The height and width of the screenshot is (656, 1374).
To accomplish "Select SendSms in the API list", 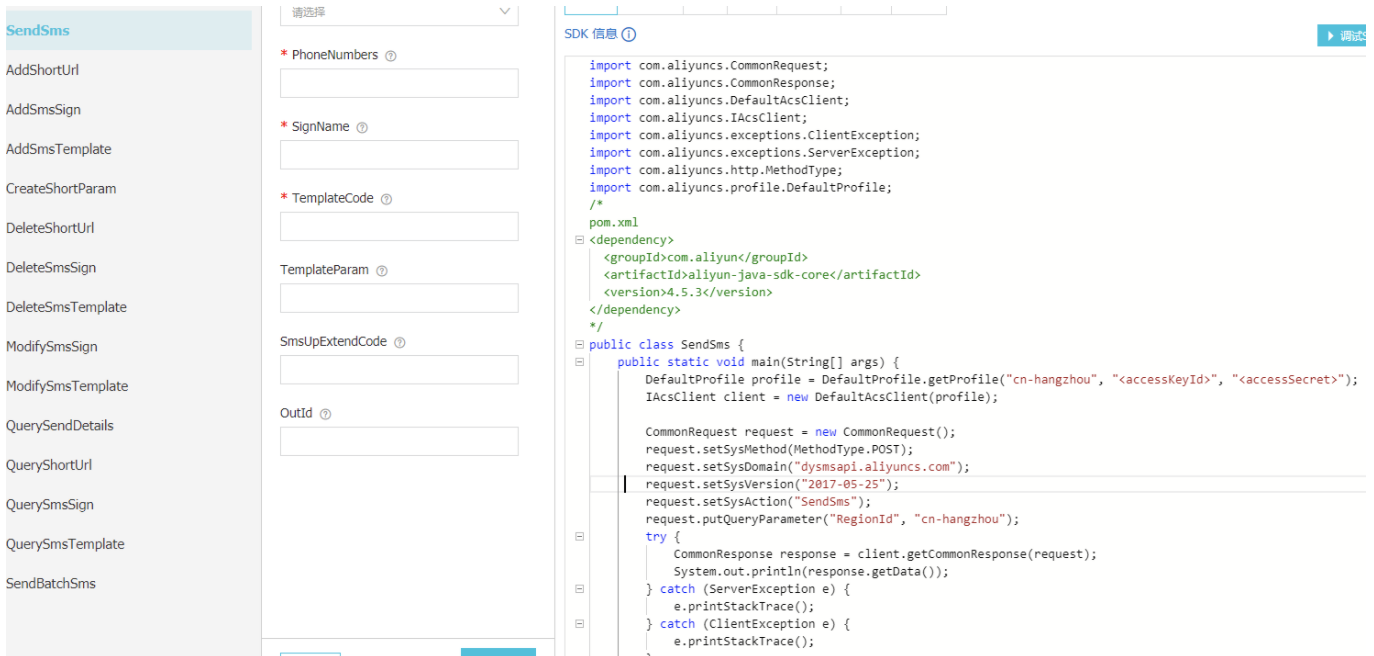I will (x=38, y=30).
